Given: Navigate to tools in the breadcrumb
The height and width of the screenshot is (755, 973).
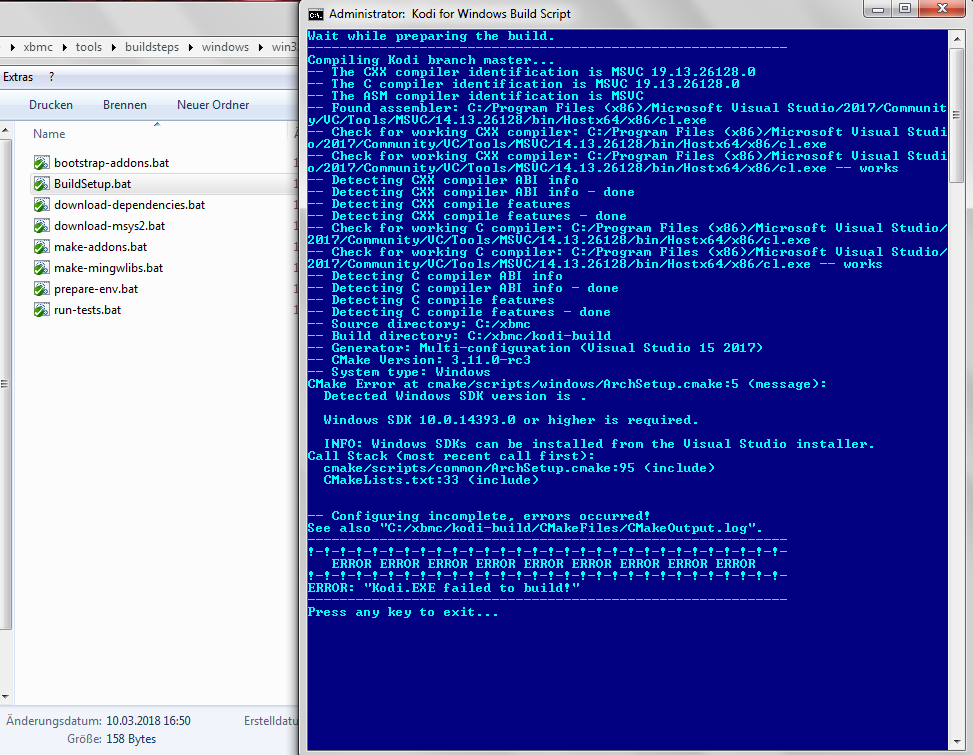Looking at the screenshot, I should click(89, 47).
